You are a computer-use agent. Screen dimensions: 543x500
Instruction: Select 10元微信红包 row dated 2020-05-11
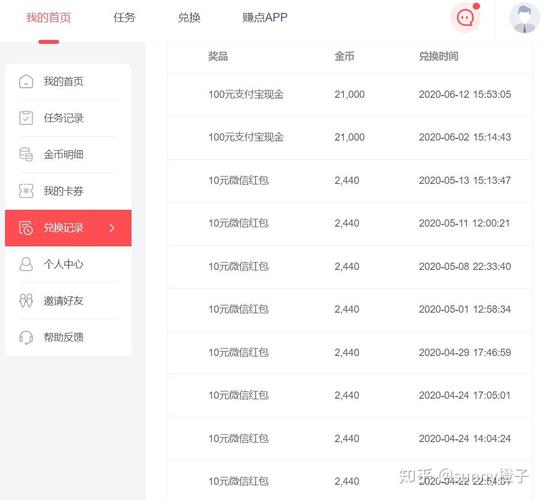click(x=350, y=223)
